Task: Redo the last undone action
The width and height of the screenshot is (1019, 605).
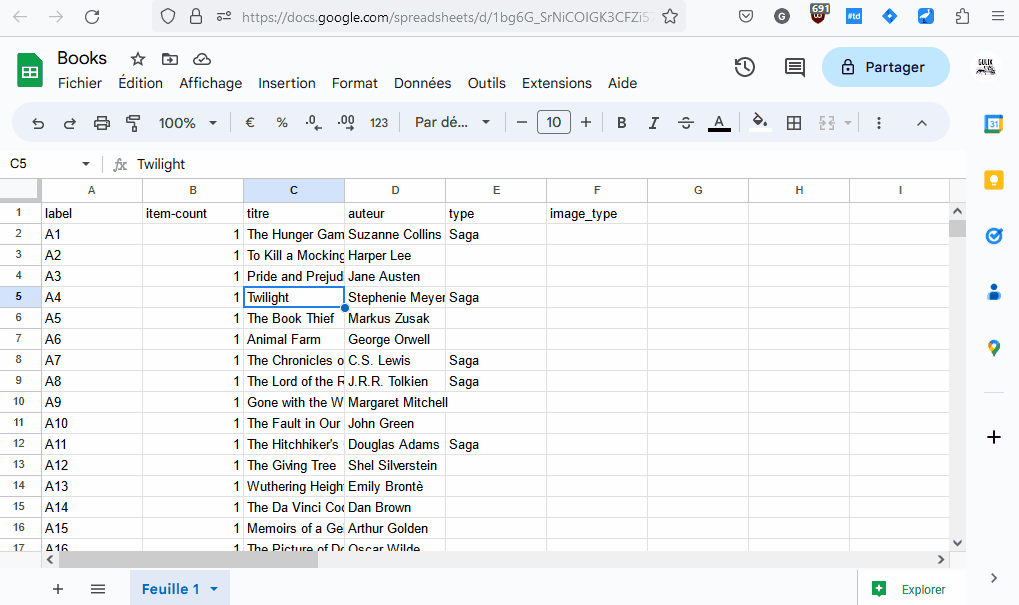Action: [70, 123]
